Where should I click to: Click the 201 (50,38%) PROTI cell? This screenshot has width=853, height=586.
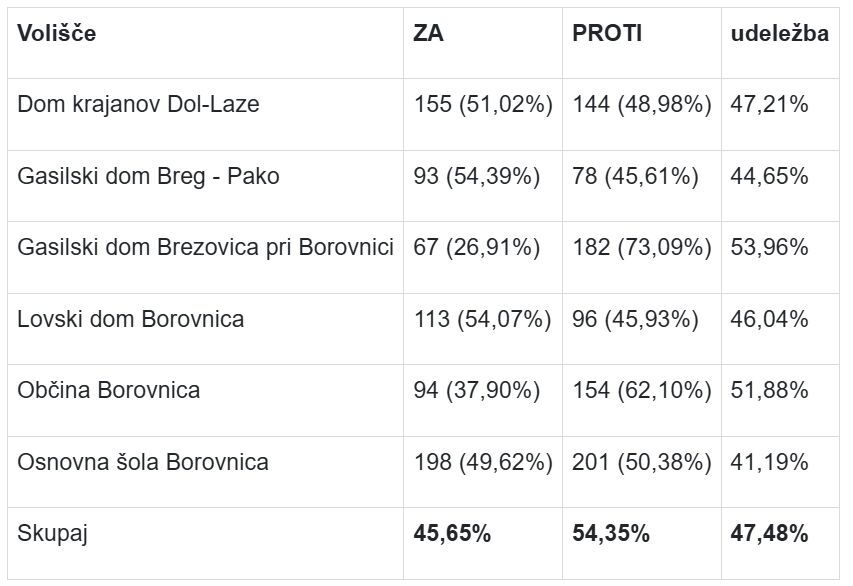(642, 462)
